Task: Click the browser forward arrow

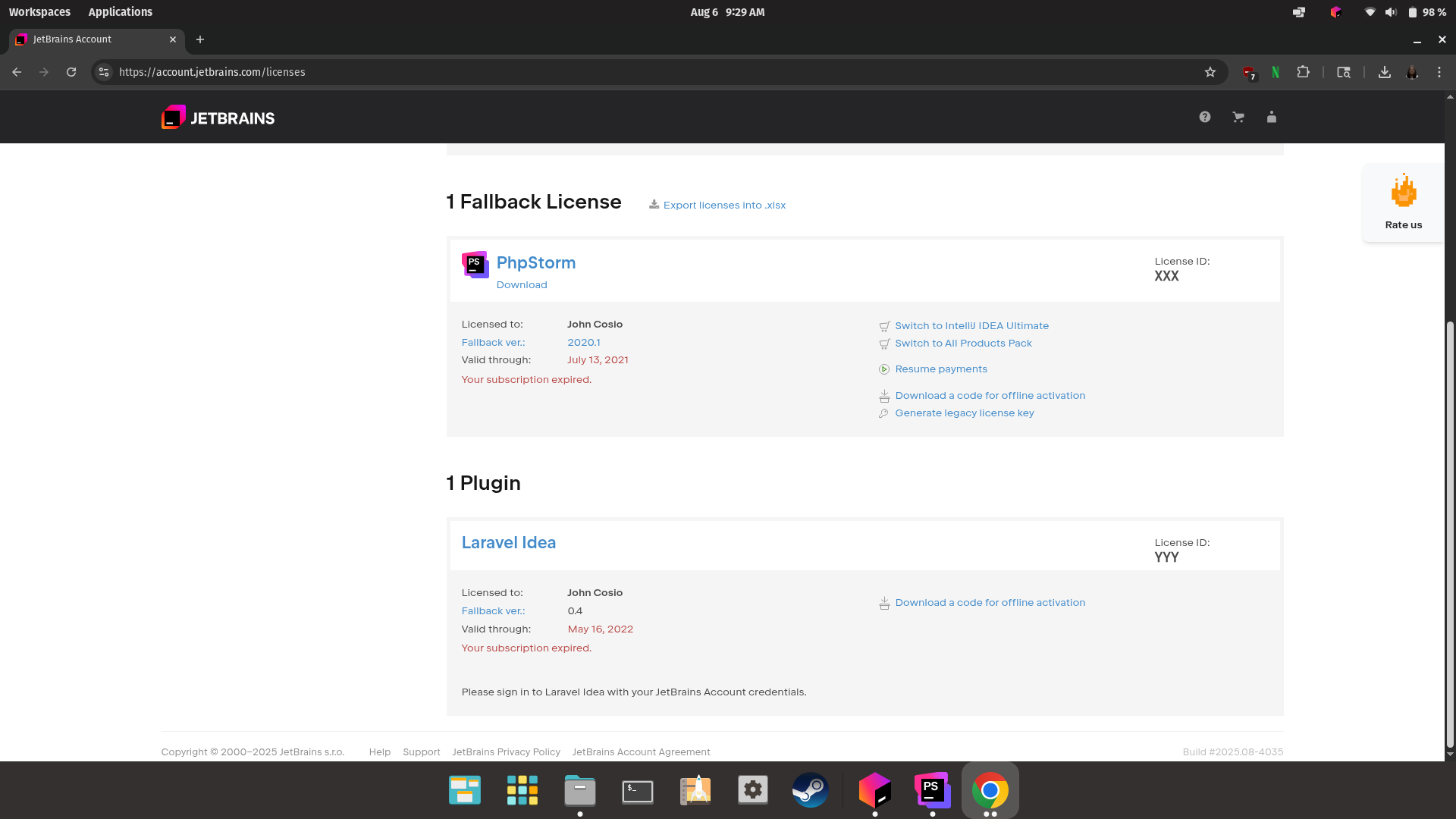Action: coord(44,72)
